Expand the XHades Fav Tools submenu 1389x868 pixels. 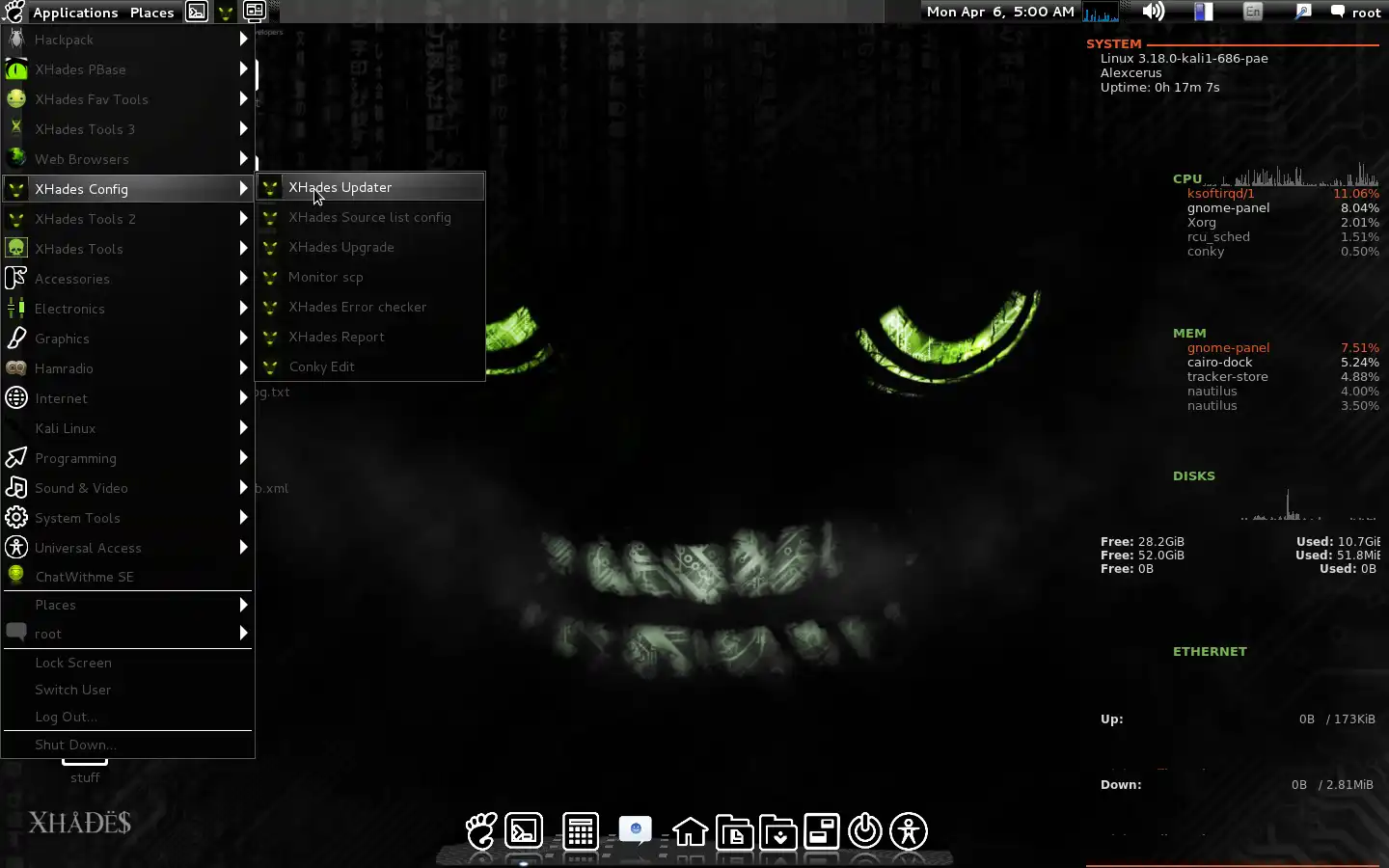click(x=127, y=99)
